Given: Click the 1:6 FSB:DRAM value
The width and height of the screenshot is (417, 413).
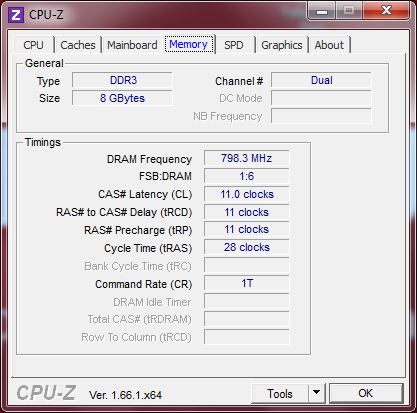Looking at the screenshot, I should (x=247, y=176).
